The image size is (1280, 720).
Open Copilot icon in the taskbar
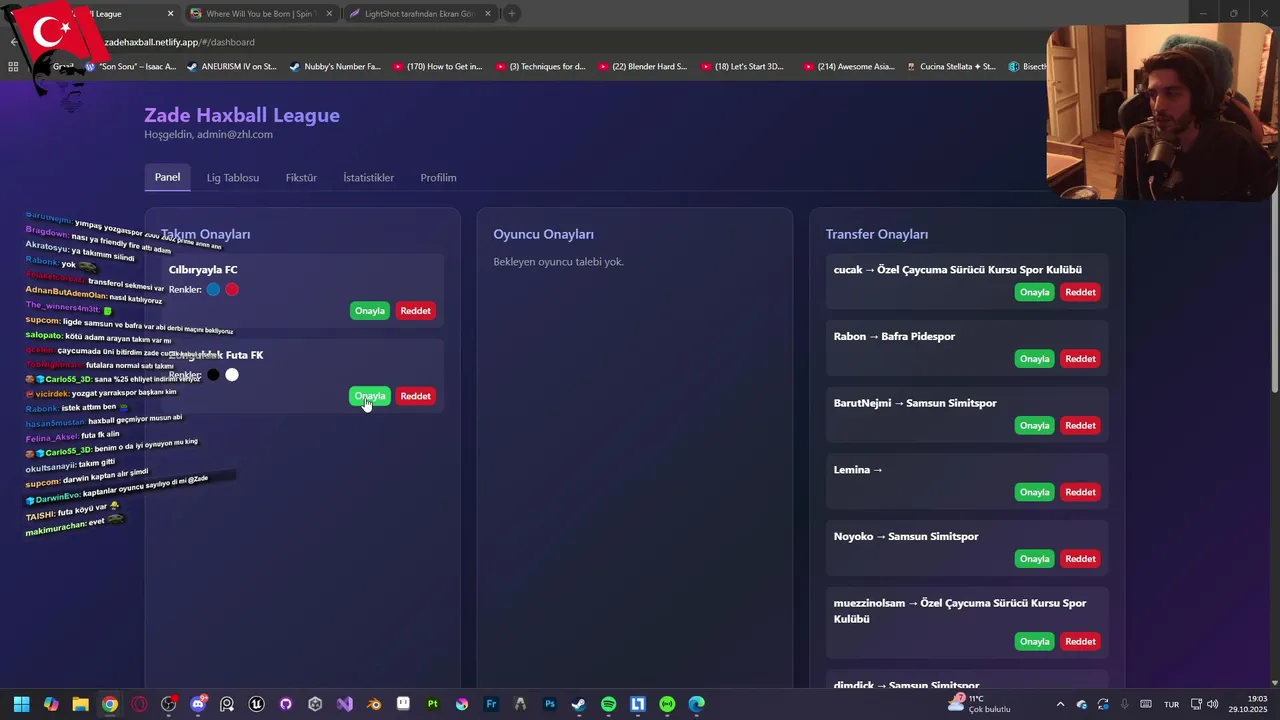(51, 704)
